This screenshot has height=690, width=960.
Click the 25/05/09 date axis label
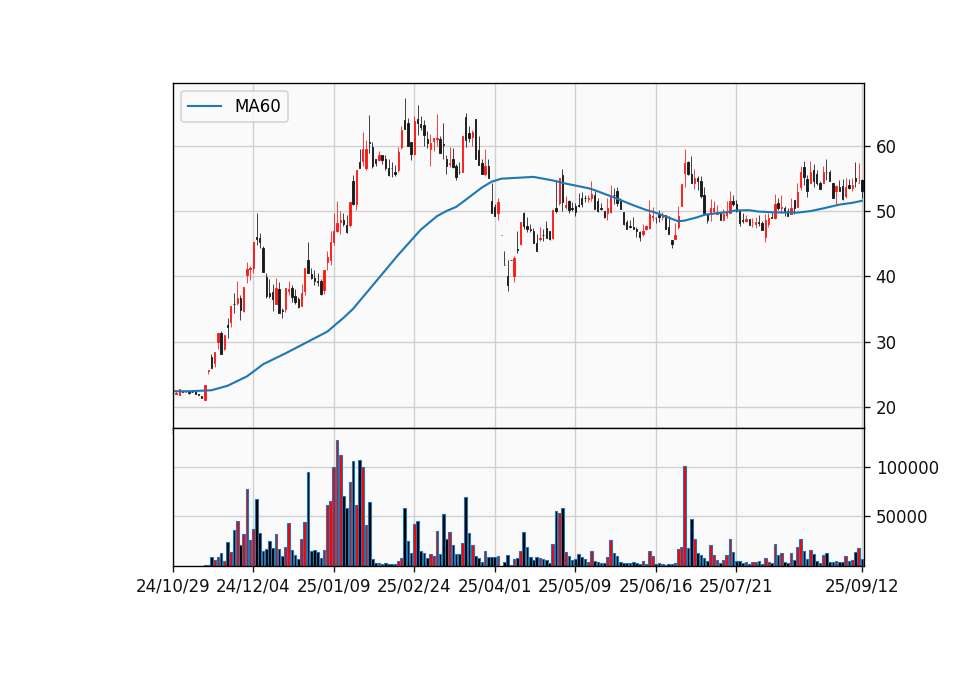click(575, 586)
